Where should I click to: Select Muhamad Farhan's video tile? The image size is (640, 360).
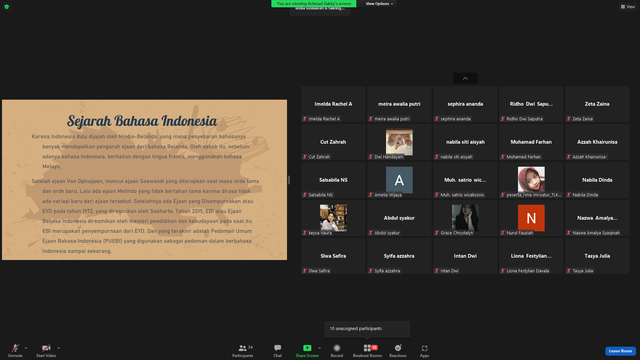pos(531,142)
